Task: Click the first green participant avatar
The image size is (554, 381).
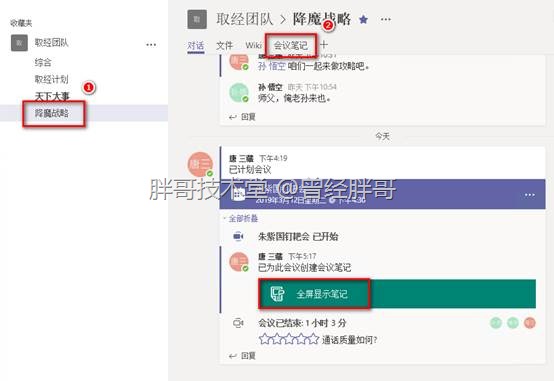Action: coord(496,323)
